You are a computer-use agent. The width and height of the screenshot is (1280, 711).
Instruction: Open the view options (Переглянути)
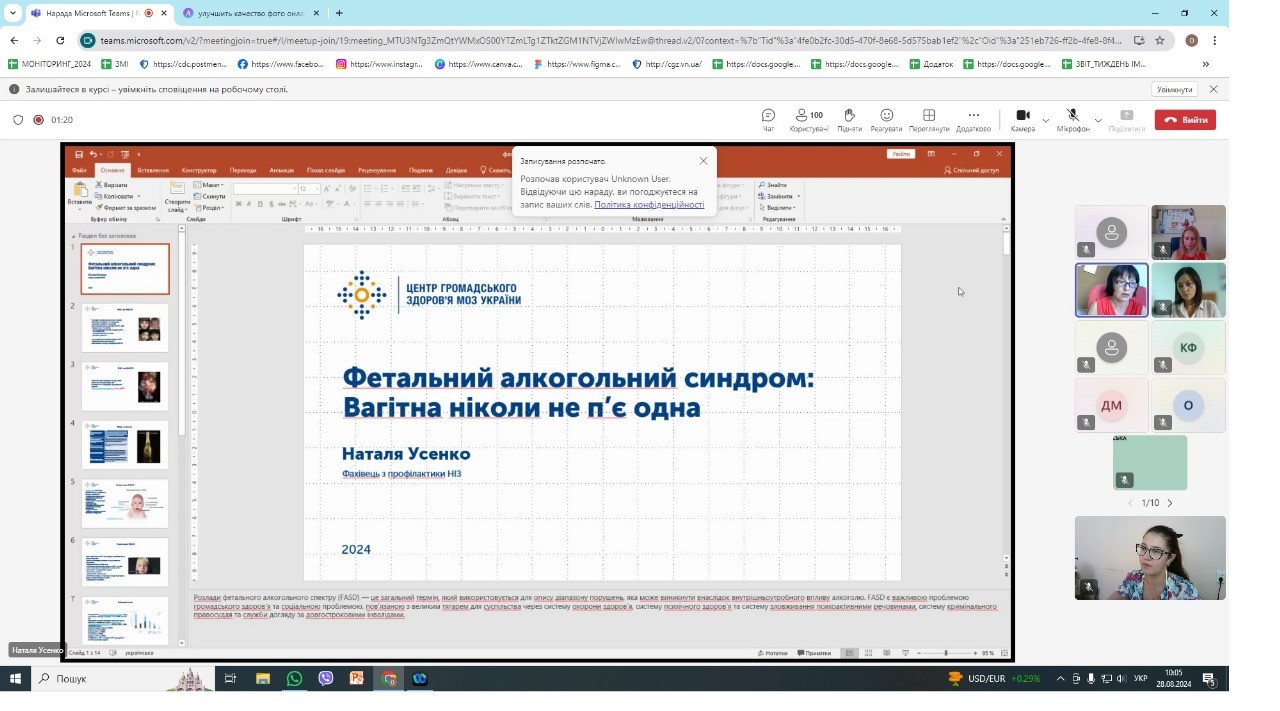(x=929, y=119)
